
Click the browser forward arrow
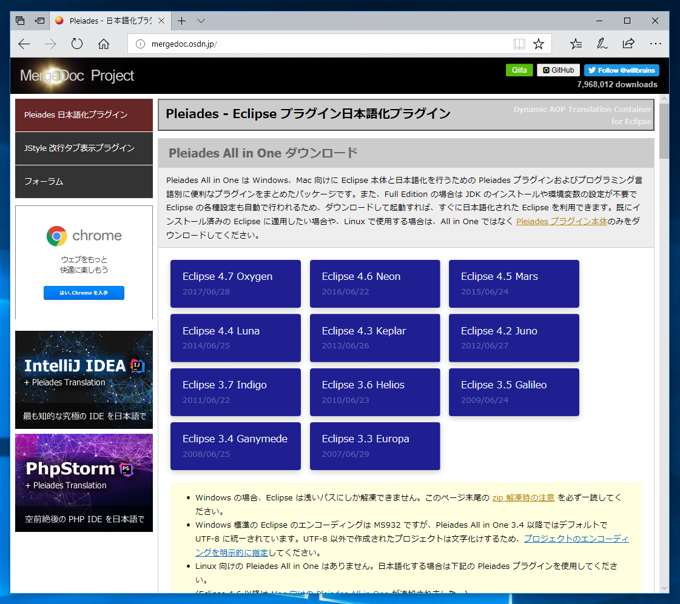(51, 44)
